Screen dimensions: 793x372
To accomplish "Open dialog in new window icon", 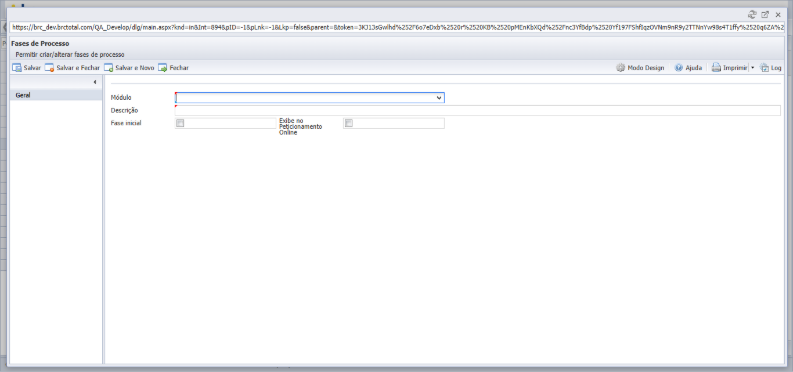I will (765, 15).
